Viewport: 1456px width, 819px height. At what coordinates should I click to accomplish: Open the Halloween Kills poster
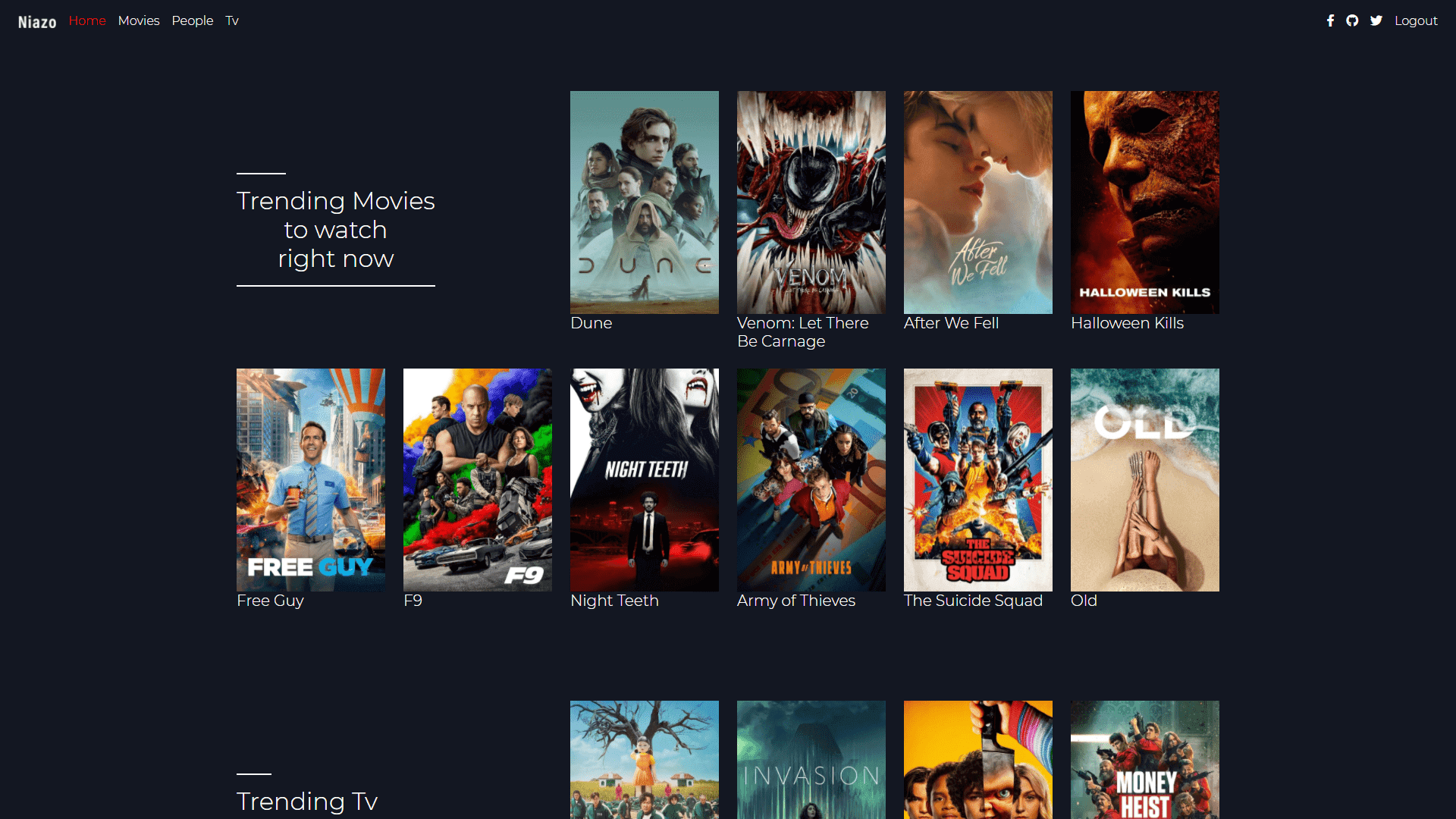click(x=1144, y=202)
